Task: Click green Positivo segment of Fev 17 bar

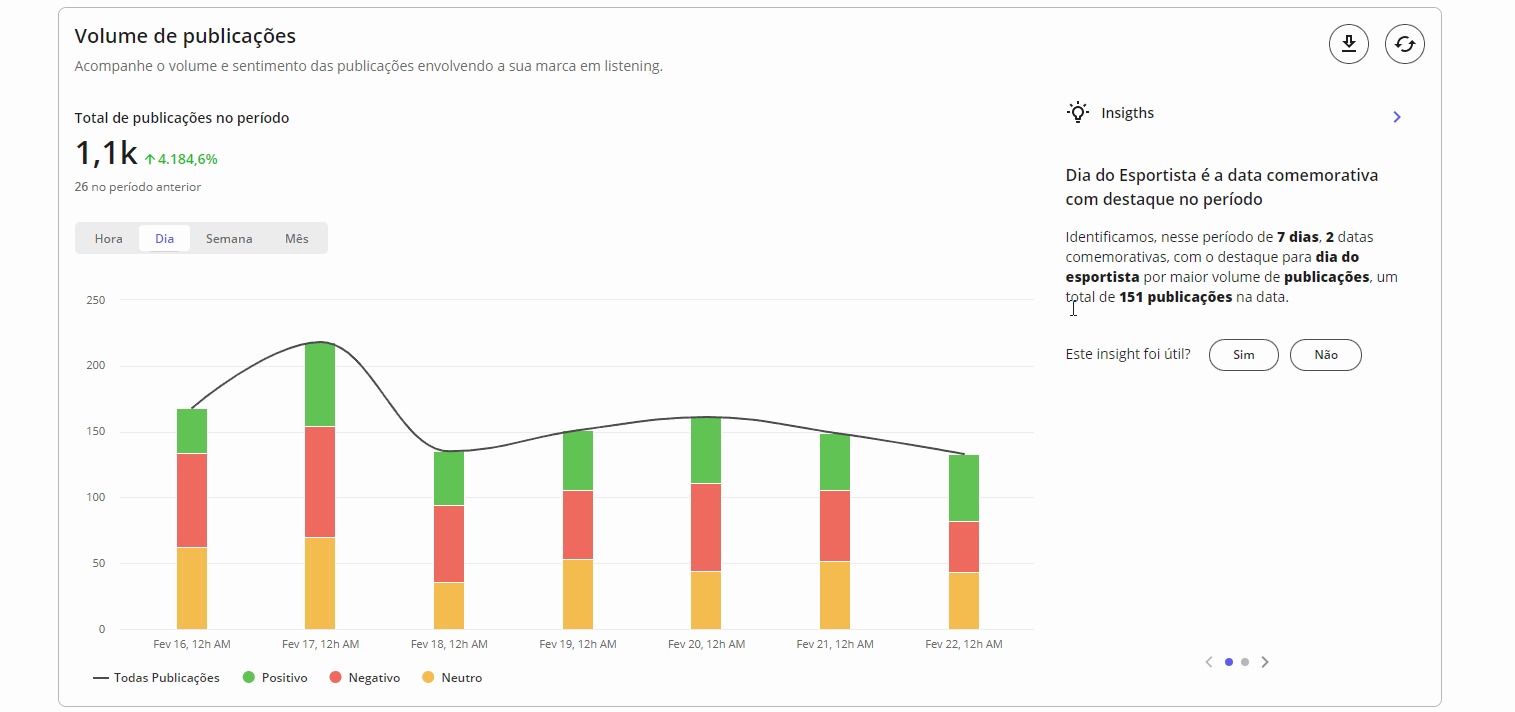Action: [320, 384]
